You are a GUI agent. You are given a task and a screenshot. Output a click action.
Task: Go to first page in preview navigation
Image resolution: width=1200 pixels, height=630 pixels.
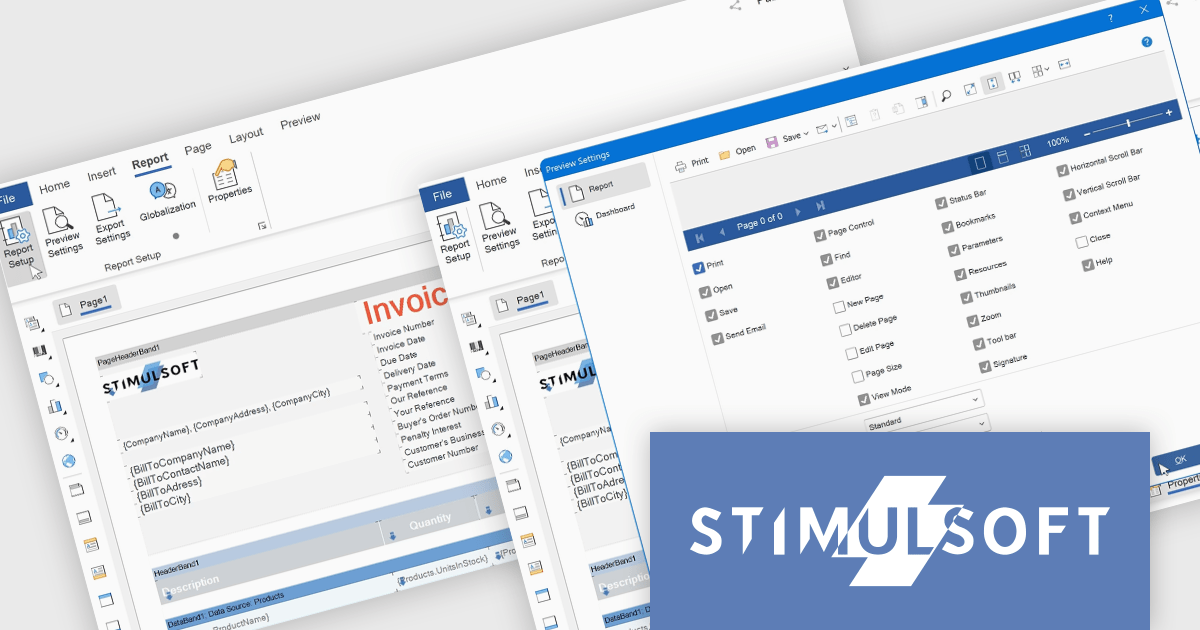[698, 237]
